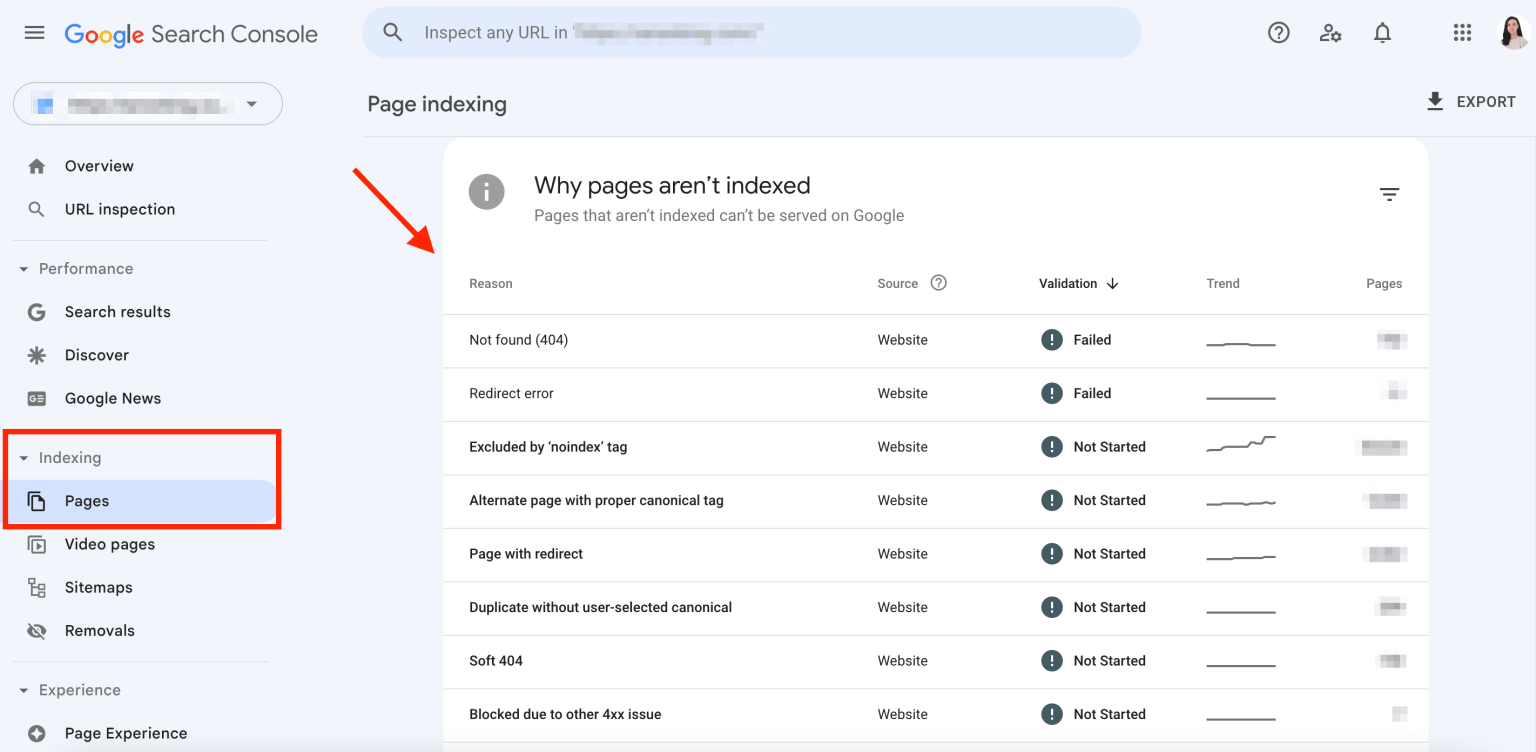Screen dimensions: 1536x752
Task: Click the Source column header text
Action: (x=898, y=284)
